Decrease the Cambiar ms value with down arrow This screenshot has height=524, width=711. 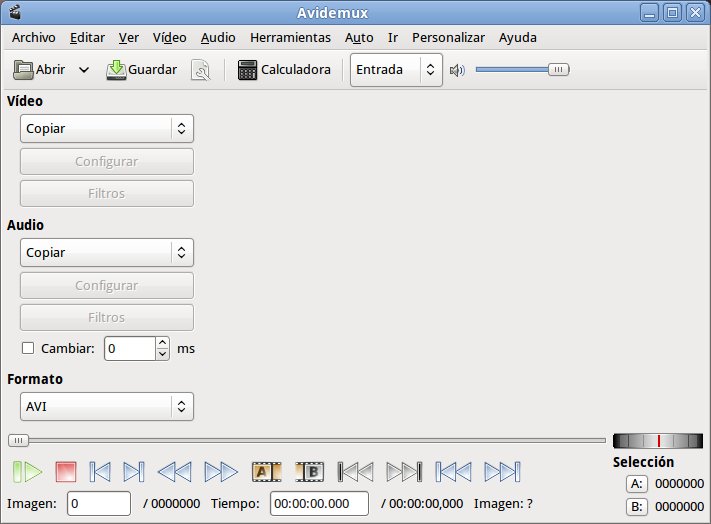pyautogui.click(x=162, y=354)
